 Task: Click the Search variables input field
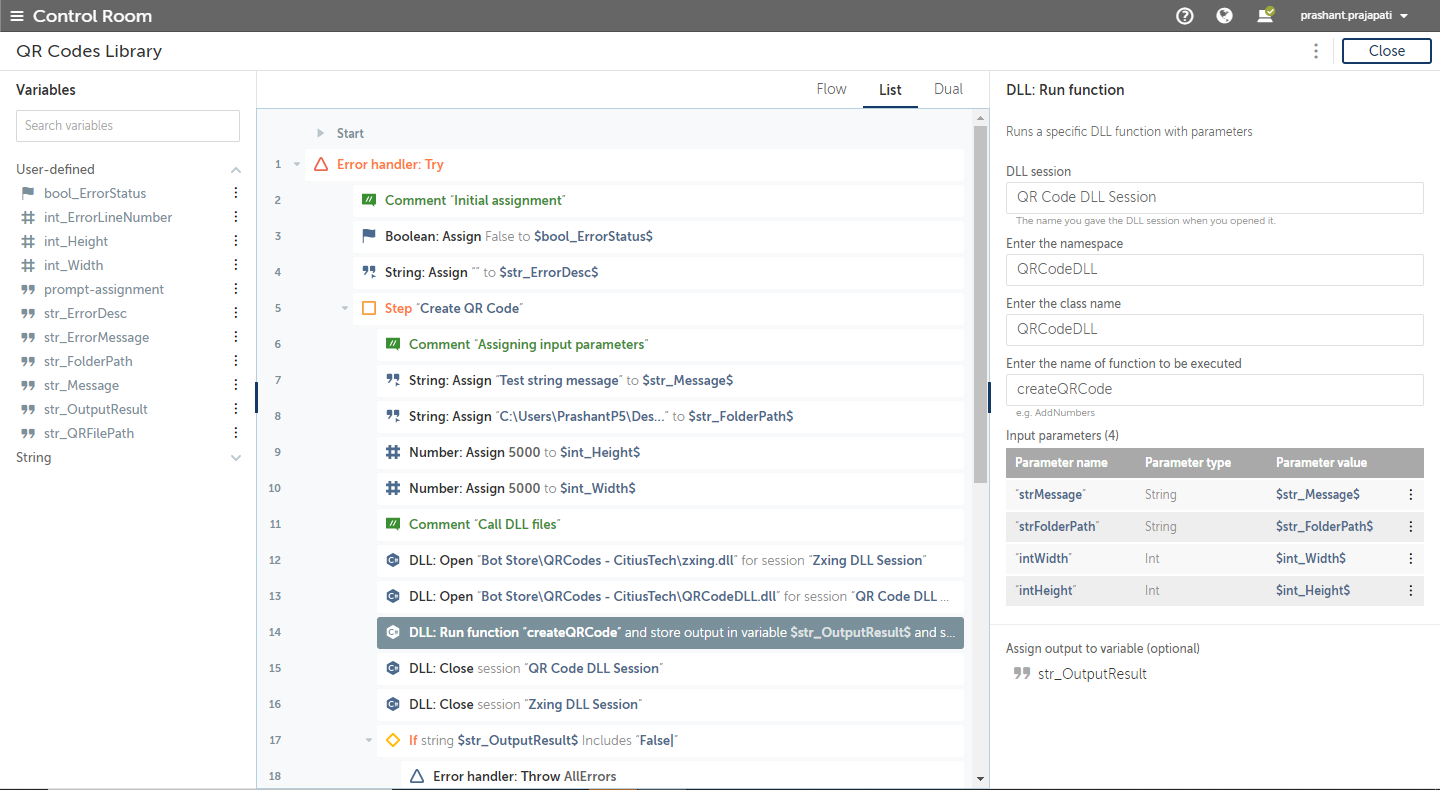coord(128,126)
